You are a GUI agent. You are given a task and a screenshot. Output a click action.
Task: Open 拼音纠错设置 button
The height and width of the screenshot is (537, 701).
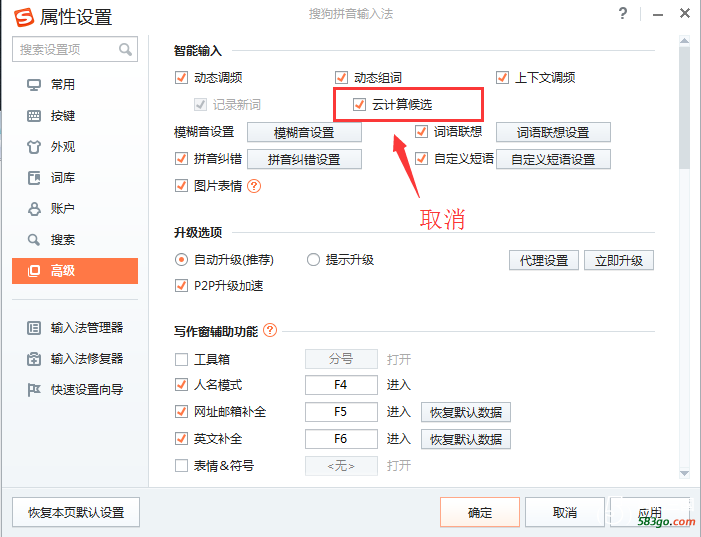pyautogui.click(x=304, y=159)
